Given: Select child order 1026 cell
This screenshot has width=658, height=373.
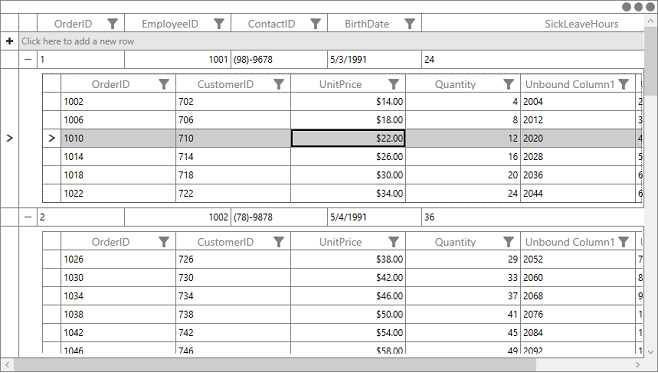Looking at the screenshot, I should tap(118, 259).
